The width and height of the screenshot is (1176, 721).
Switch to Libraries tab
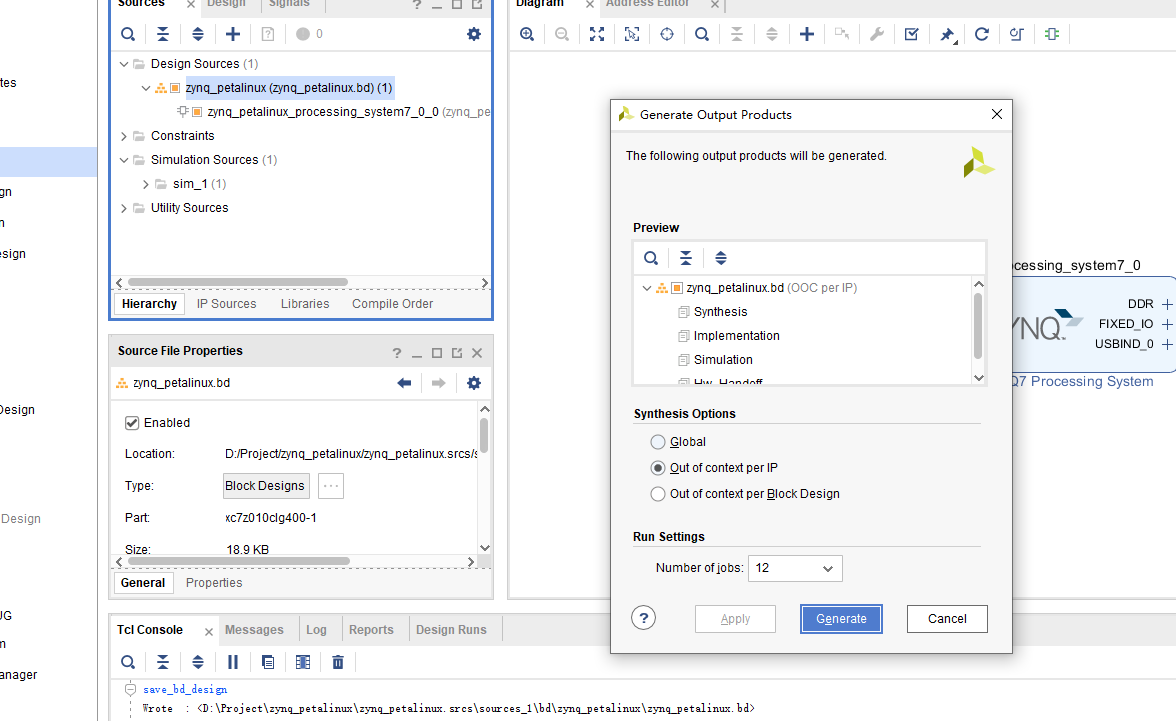(x=305, y=304)
